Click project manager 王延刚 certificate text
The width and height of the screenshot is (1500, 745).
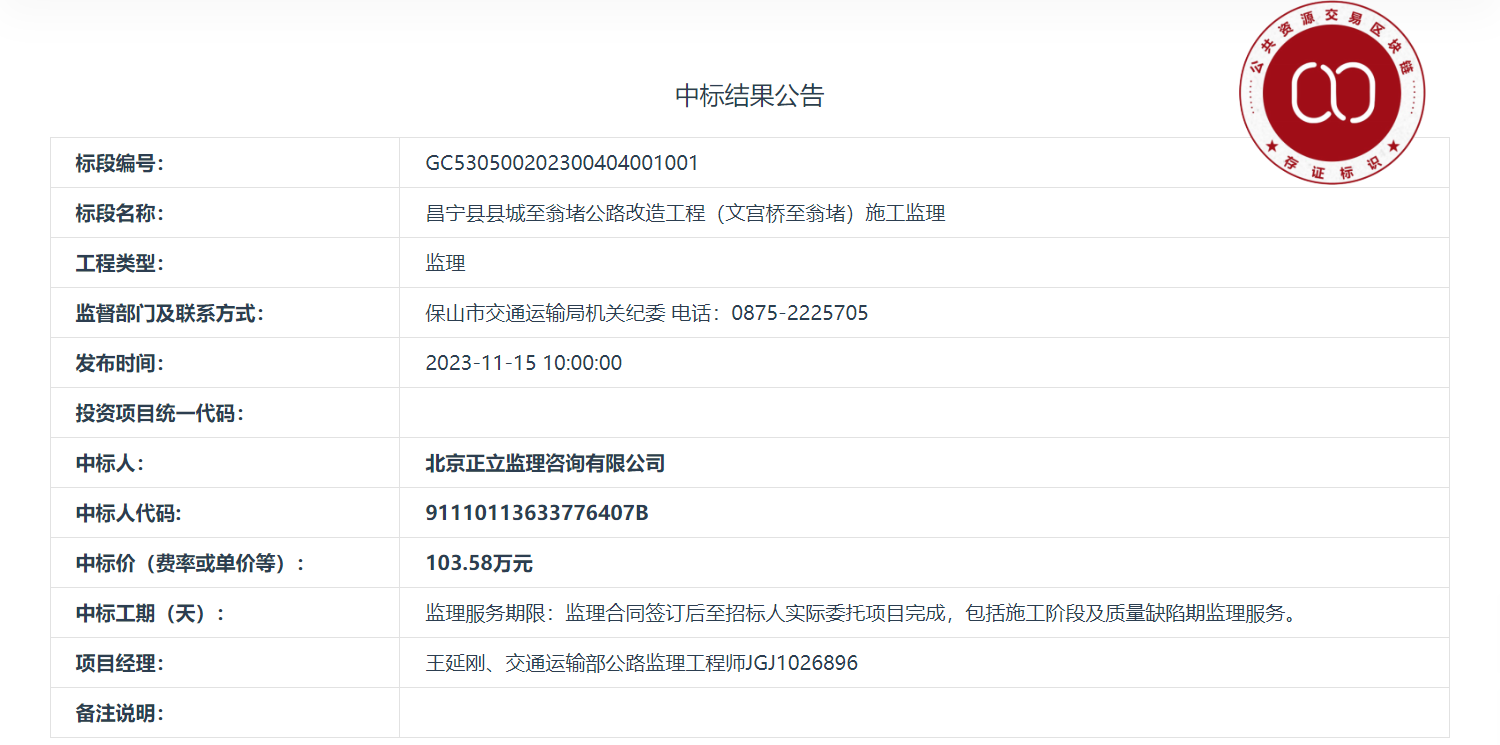(642, 663)
